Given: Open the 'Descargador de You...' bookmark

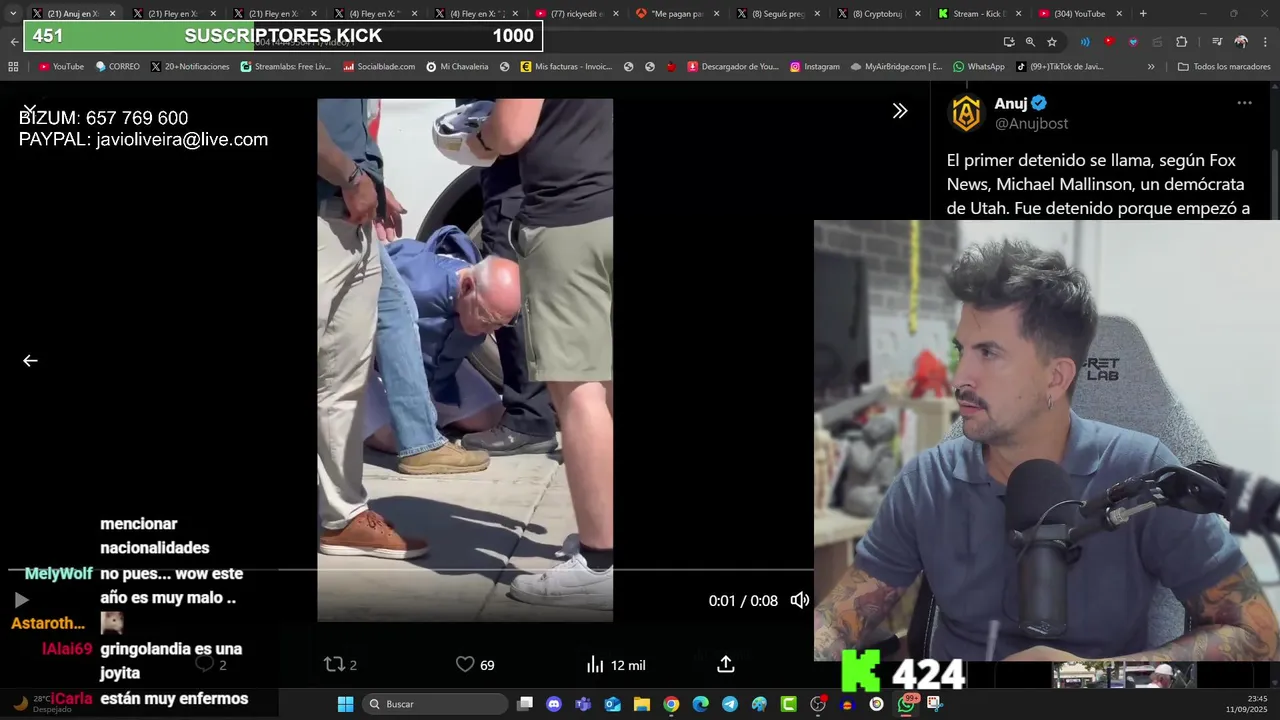Looking at the screenshot, I should pyautogui.click(x=732, y=67).
